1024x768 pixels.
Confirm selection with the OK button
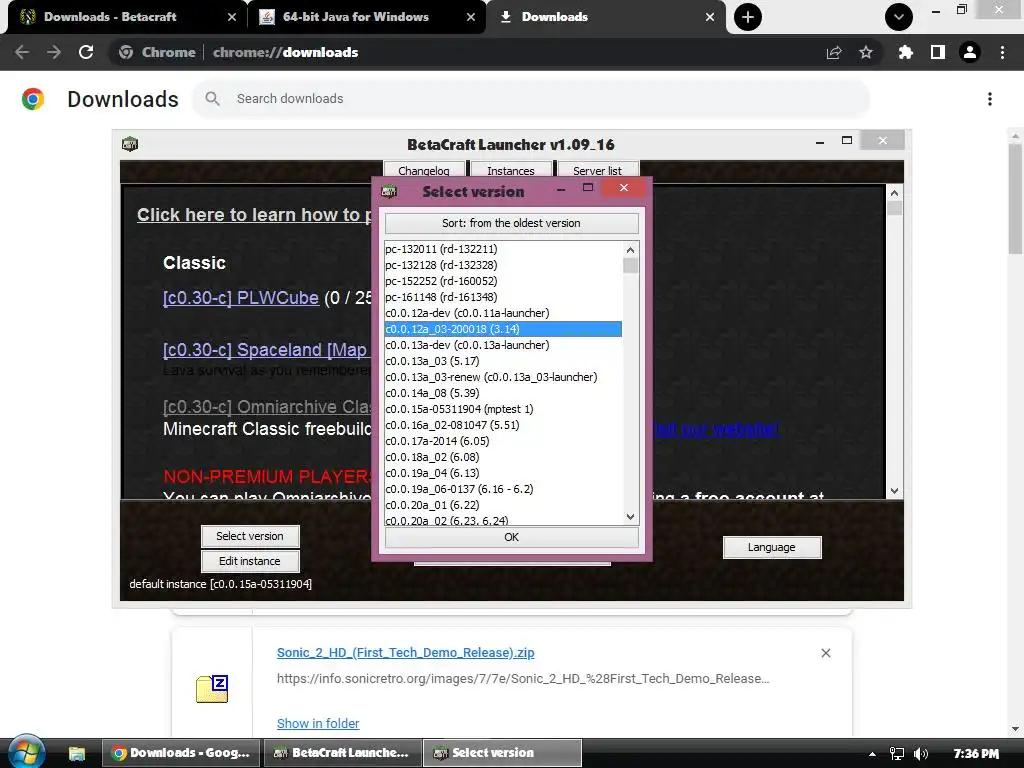[511, 537]
